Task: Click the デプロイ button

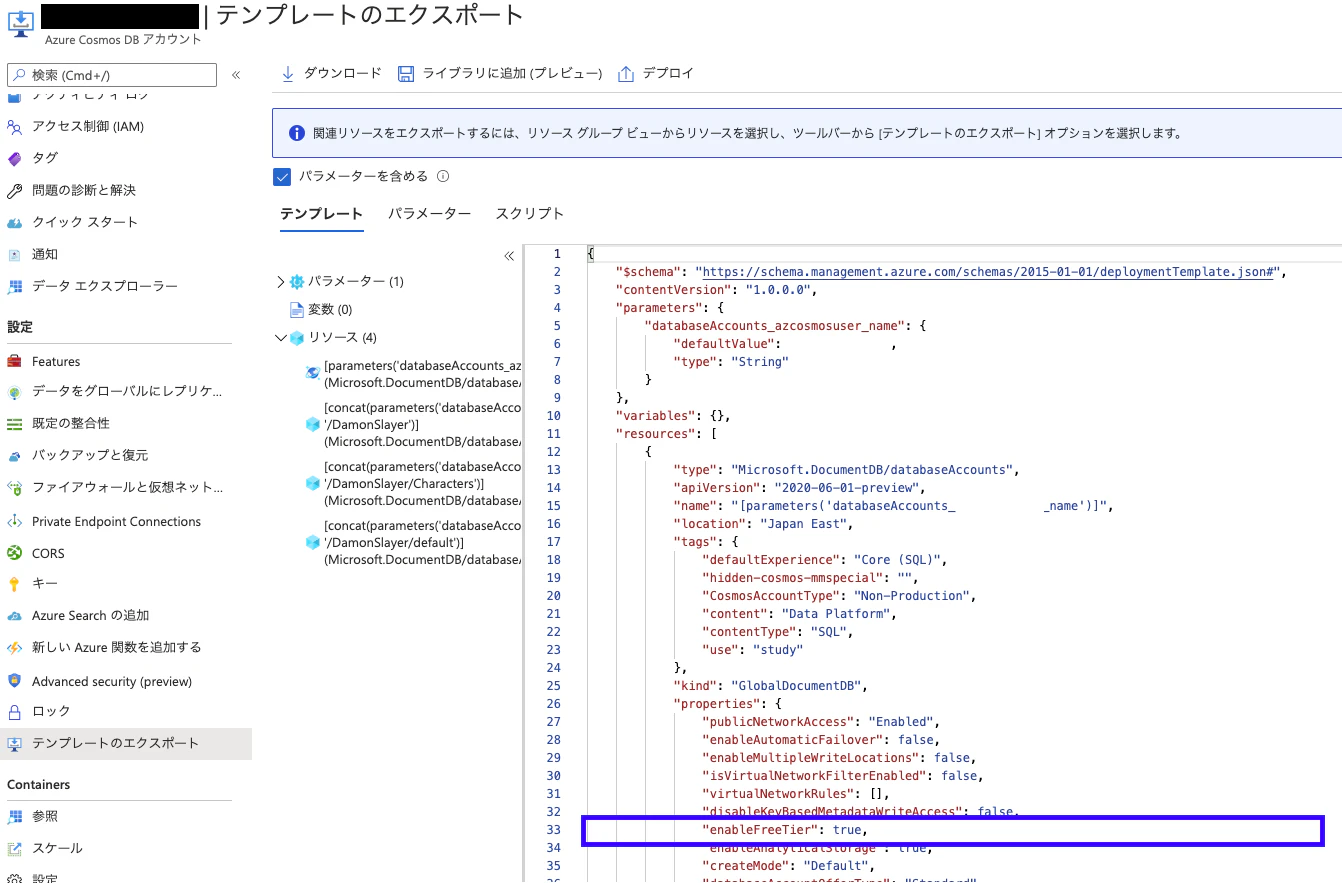Action: [x=656, y=73]
